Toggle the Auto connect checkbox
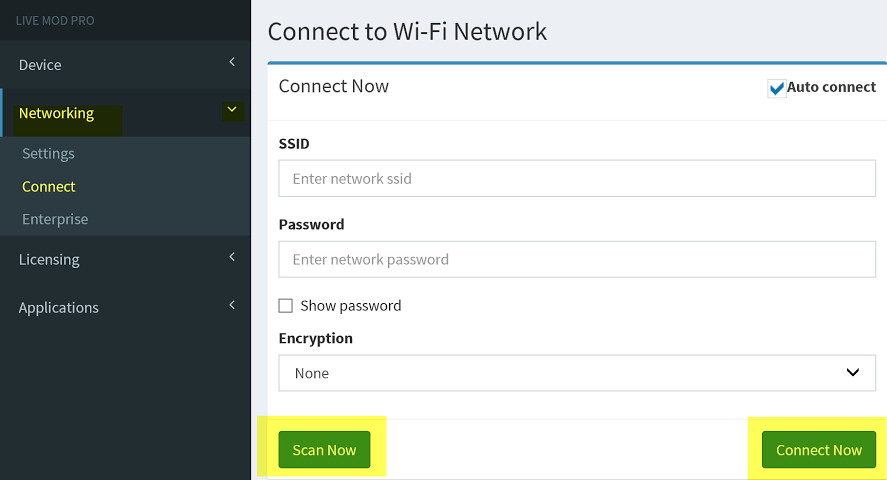Viewport: 887px width, 480px height. [776, 88]
